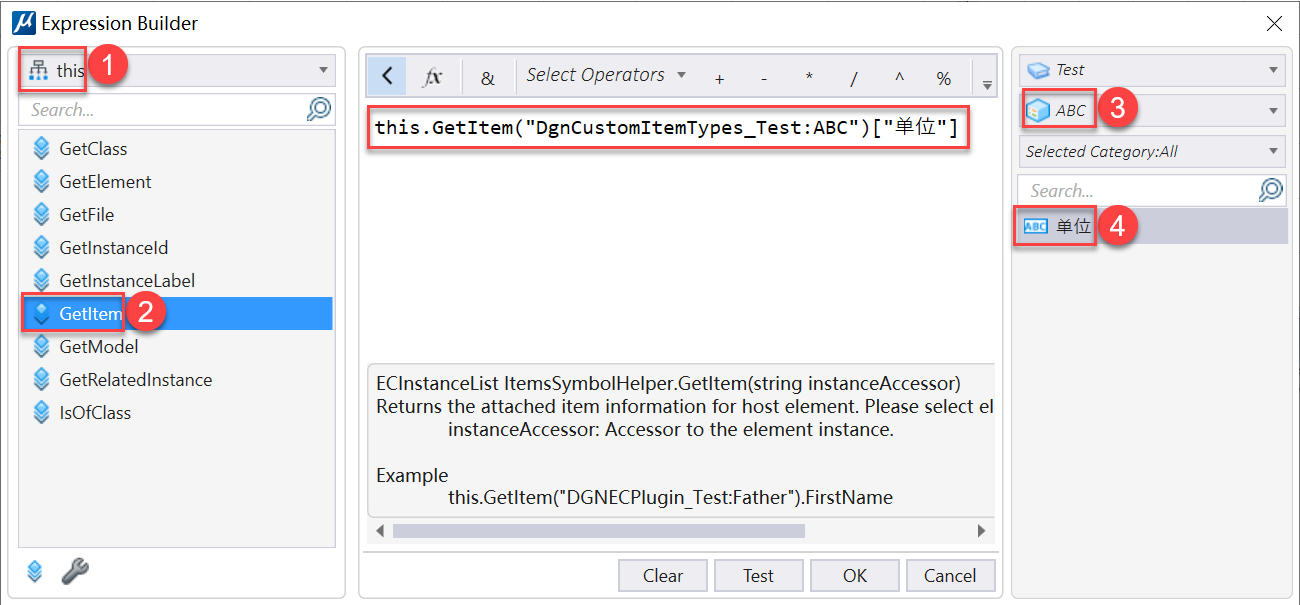Select GetRelatedInstance in the function list

coord(135,380)
